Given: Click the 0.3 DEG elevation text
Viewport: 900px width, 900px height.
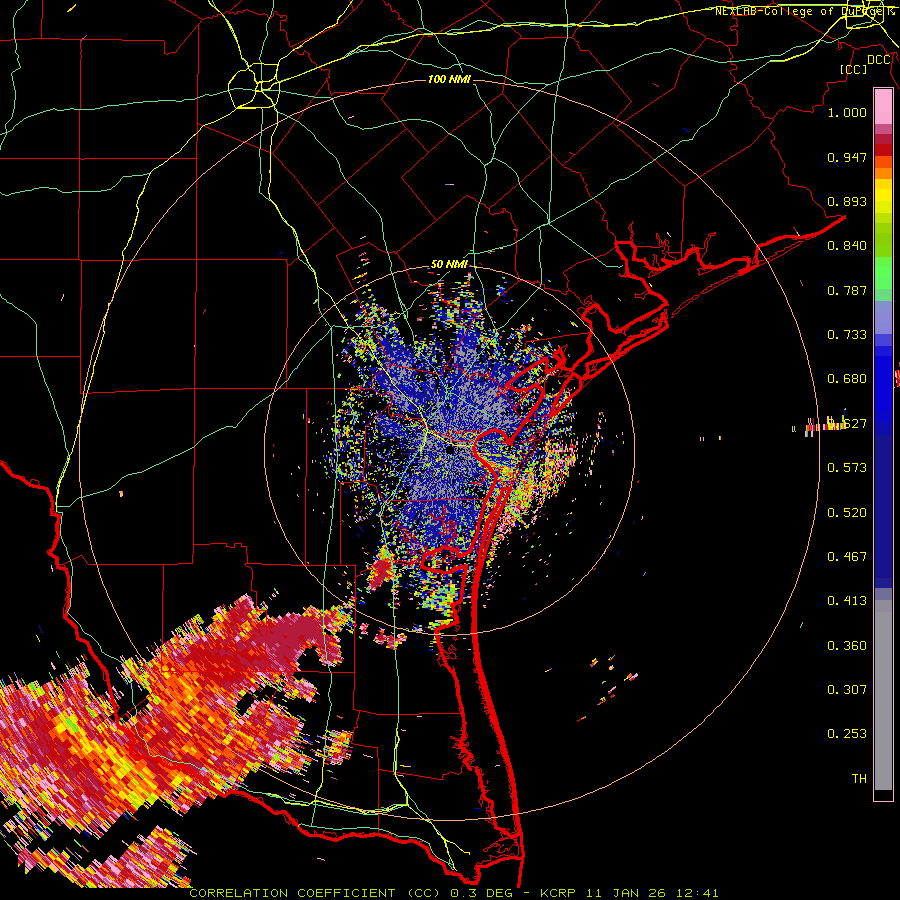Looking at the screenshot, I should (x=483, y=893).
